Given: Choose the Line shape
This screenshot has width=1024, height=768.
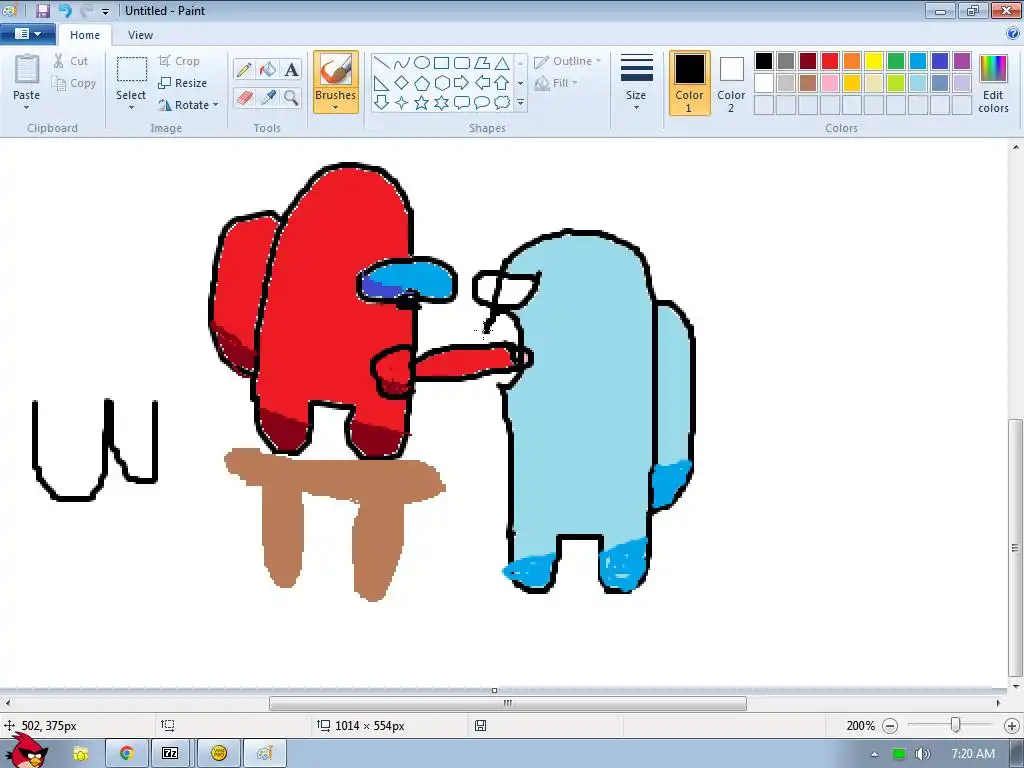Looking at the screenshot, I should 382,63.
